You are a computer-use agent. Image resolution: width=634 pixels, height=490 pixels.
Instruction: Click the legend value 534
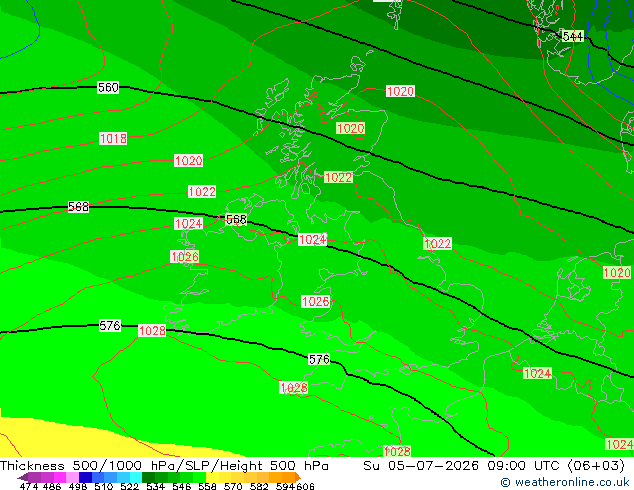click(155, 486)
